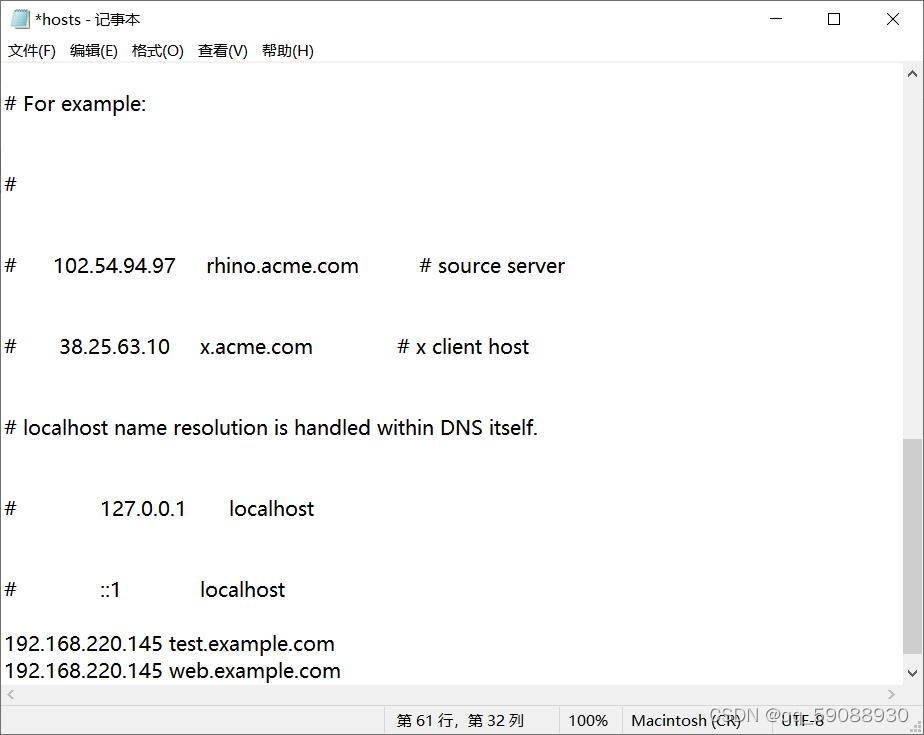
Task: Click on 'x.acme.com' text
Action: tap(256, 347)
